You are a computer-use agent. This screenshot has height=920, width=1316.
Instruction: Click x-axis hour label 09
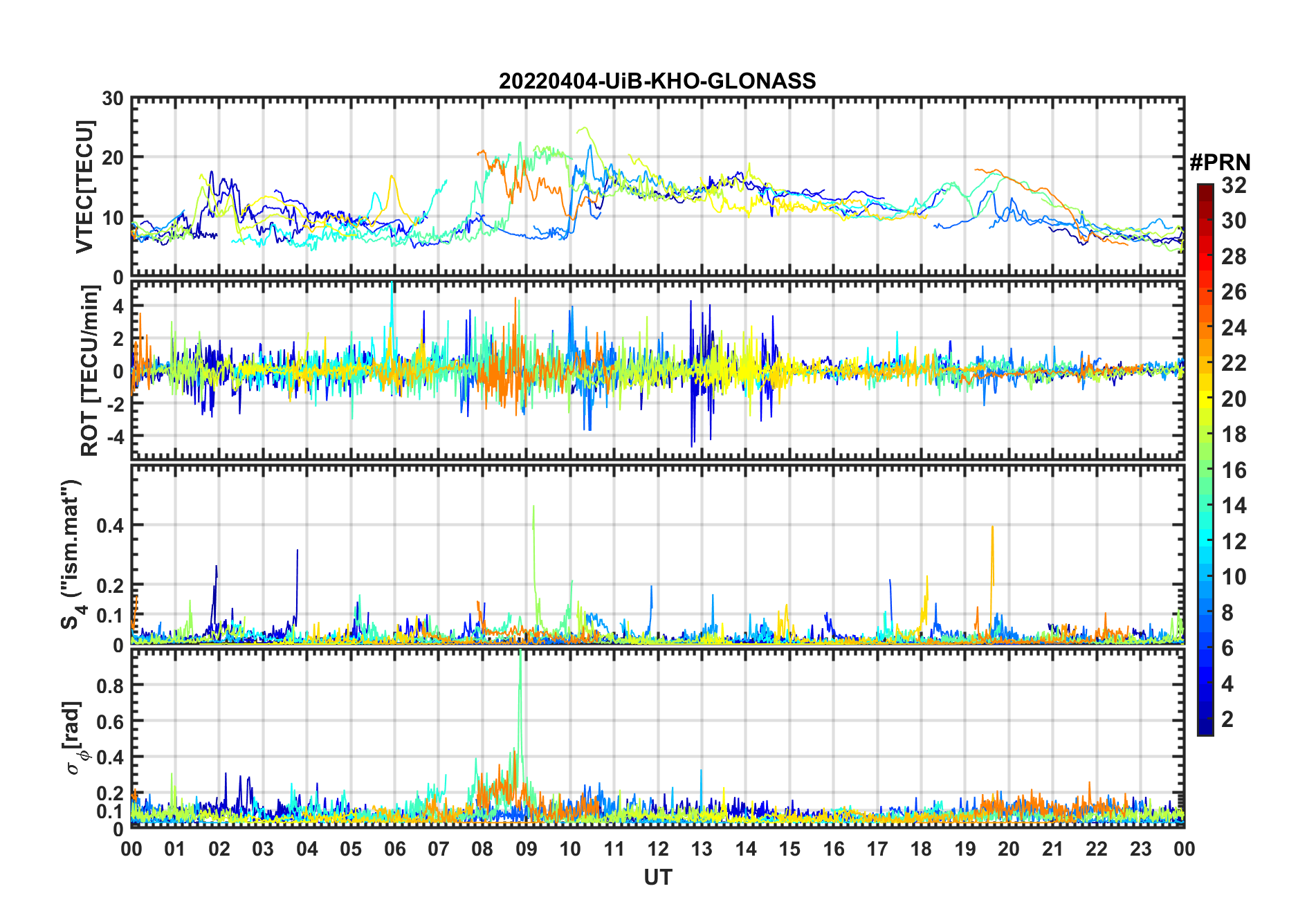526,849
